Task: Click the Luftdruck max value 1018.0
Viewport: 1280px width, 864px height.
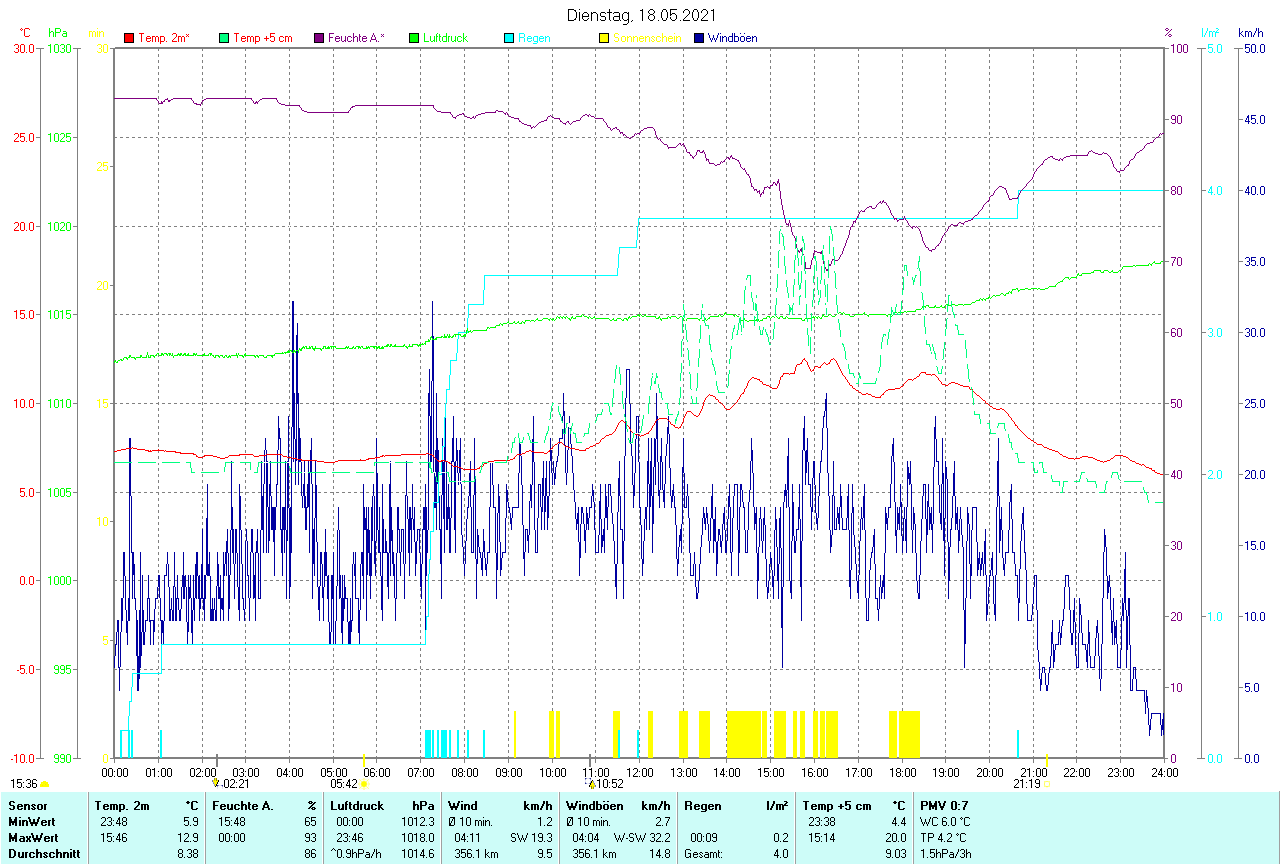Action: tap(418, 838)
